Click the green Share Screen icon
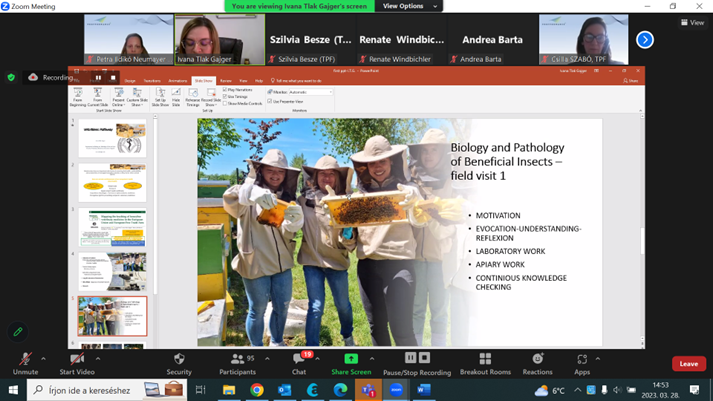Screen dimensions: 713x401 click(351, 360)
